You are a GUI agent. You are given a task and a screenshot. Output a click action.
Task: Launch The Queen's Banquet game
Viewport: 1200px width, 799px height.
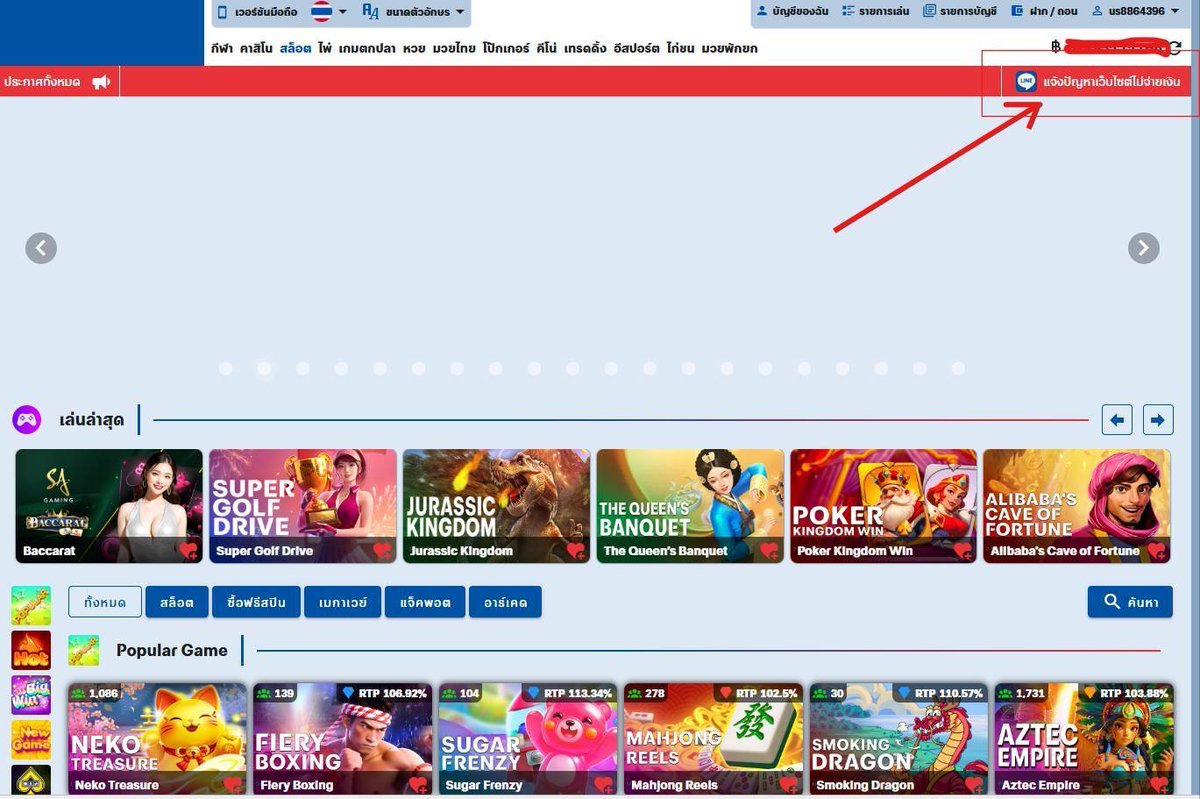click(690, 506)
